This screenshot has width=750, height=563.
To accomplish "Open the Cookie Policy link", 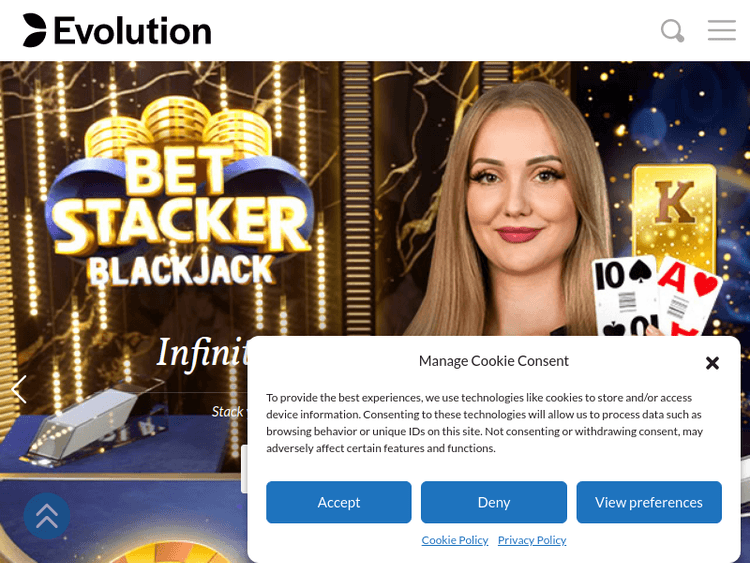I will pos(455,540).
